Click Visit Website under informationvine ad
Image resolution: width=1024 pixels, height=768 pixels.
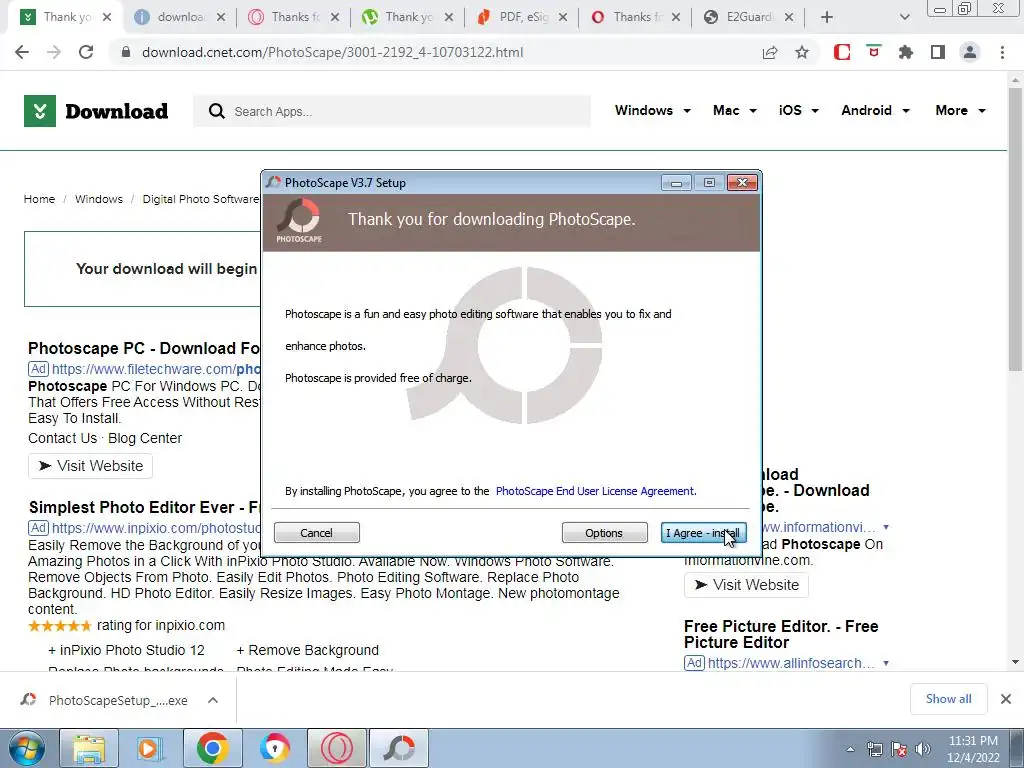pos(746,584)
